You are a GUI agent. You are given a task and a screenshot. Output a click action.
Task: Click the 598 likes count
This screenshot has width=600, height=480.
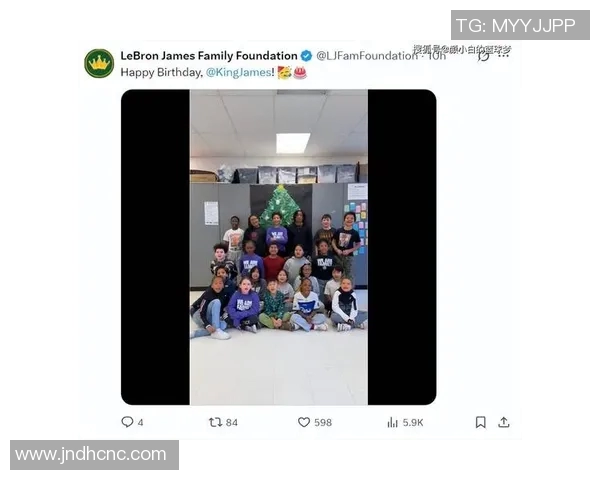pos(323,423)
